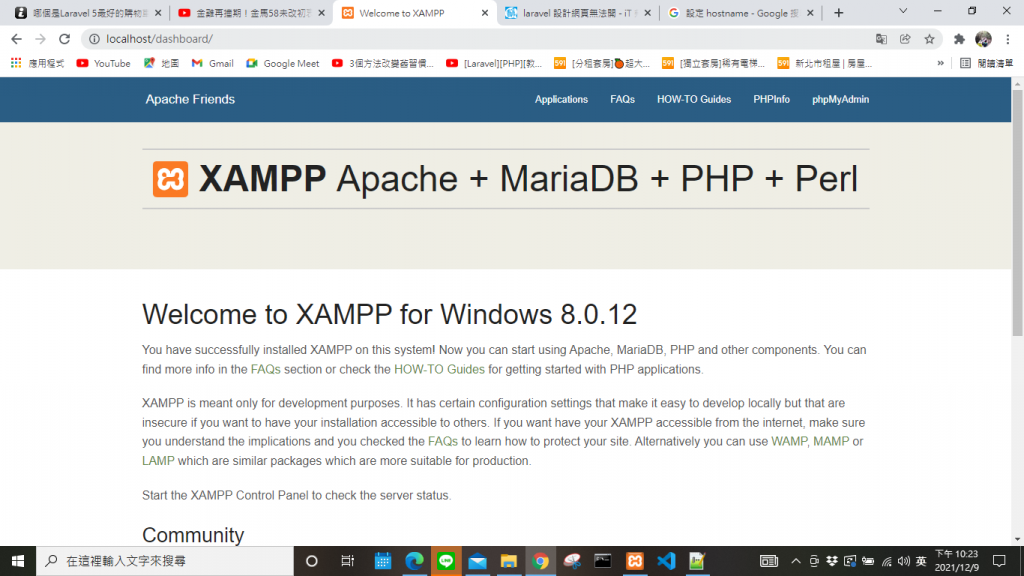Click the XAMPP orange logo in the banner
Screen dimensions: 1024x576
[170, 179]
